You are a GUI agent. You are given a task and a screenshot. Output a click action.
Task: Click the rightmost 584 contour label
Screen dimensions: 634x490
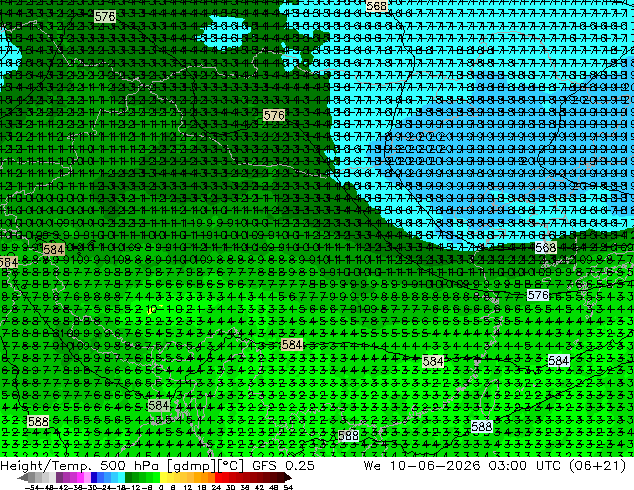(x=558, y=360)
